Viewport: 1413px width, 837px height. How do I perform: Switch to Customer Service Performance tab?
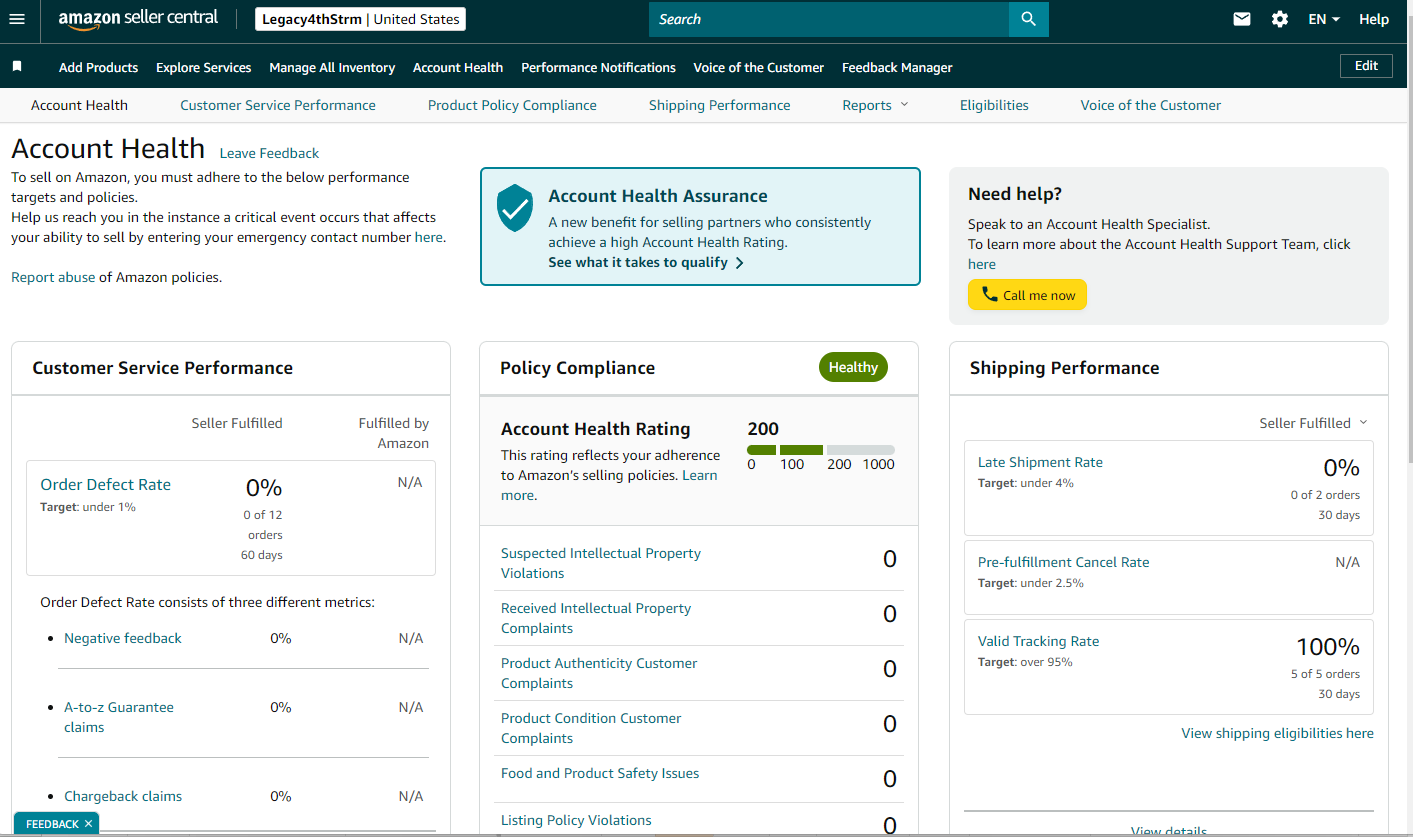[x=278, y=105]
